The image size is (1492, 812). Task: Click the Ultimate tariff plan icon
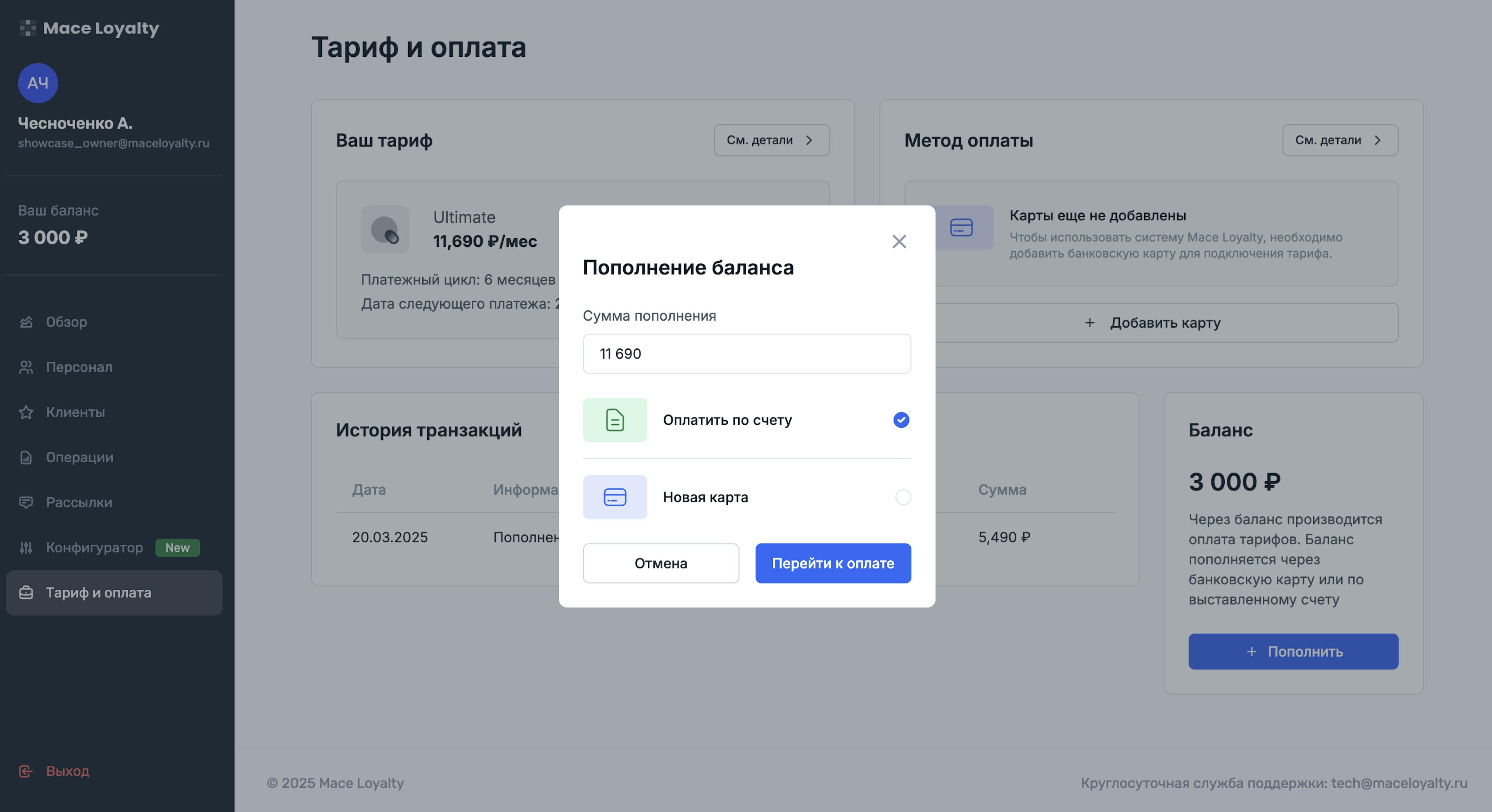pos(385,229)
